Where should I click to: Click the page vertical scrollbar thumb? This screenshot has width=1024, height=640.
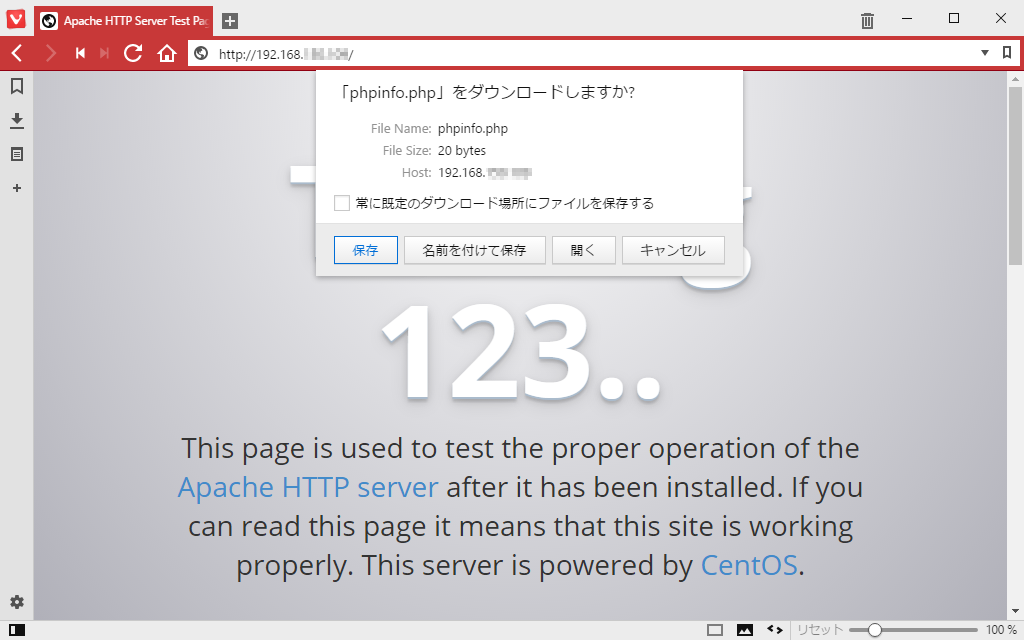1015,176
